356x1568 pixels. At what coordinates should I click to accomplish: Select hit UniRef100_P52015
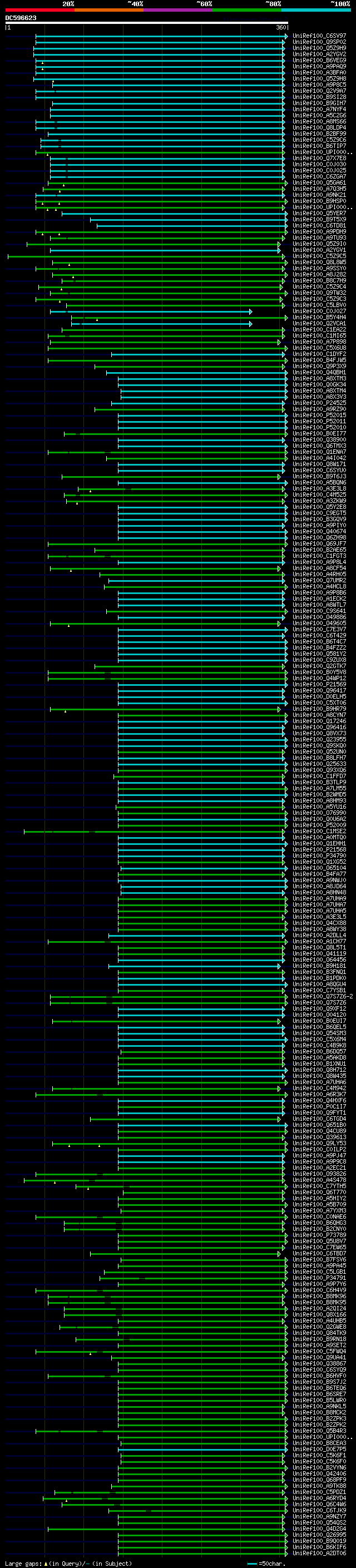click(x=319, y=415)
